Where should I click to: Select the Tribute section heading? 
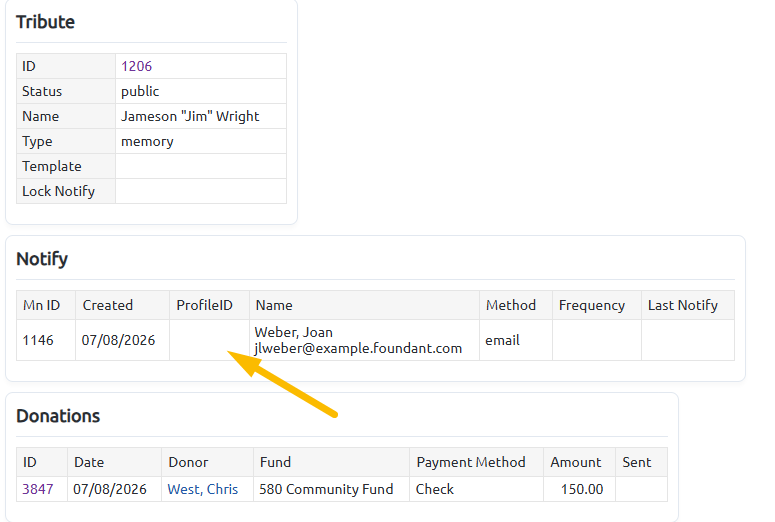45,22
